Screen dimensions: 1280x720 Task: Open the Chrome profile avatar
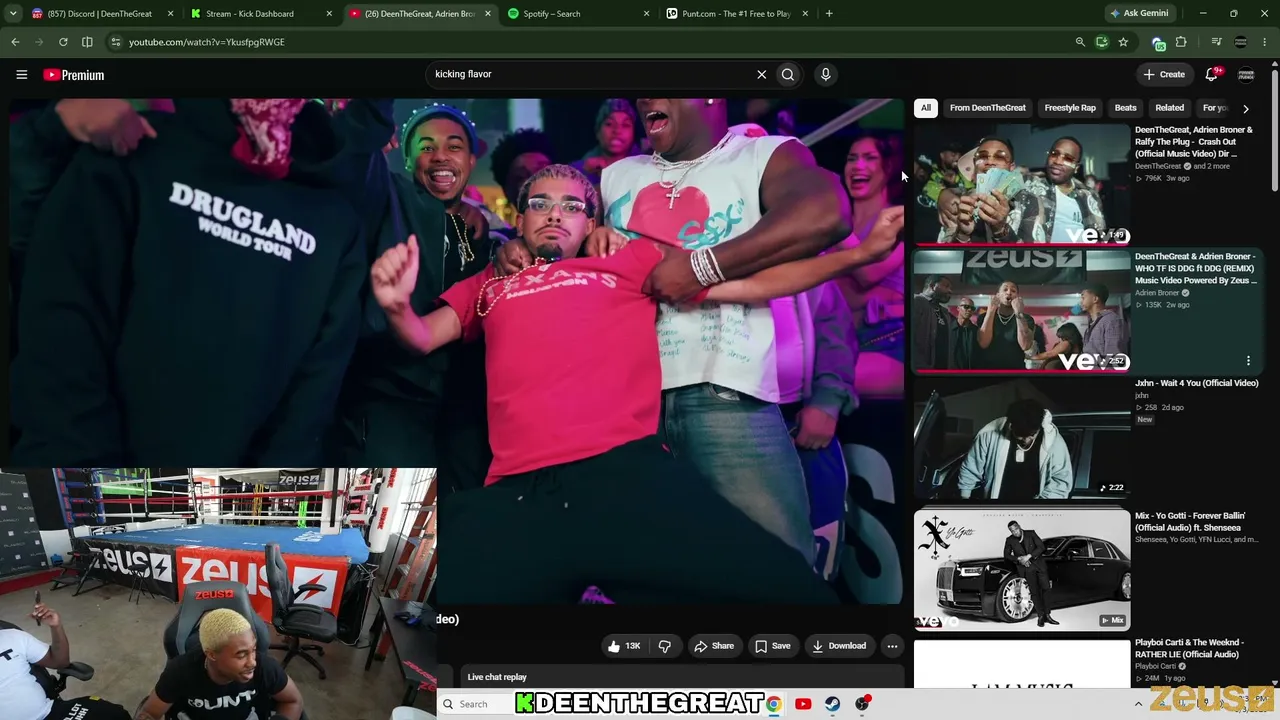point(1241,42)
